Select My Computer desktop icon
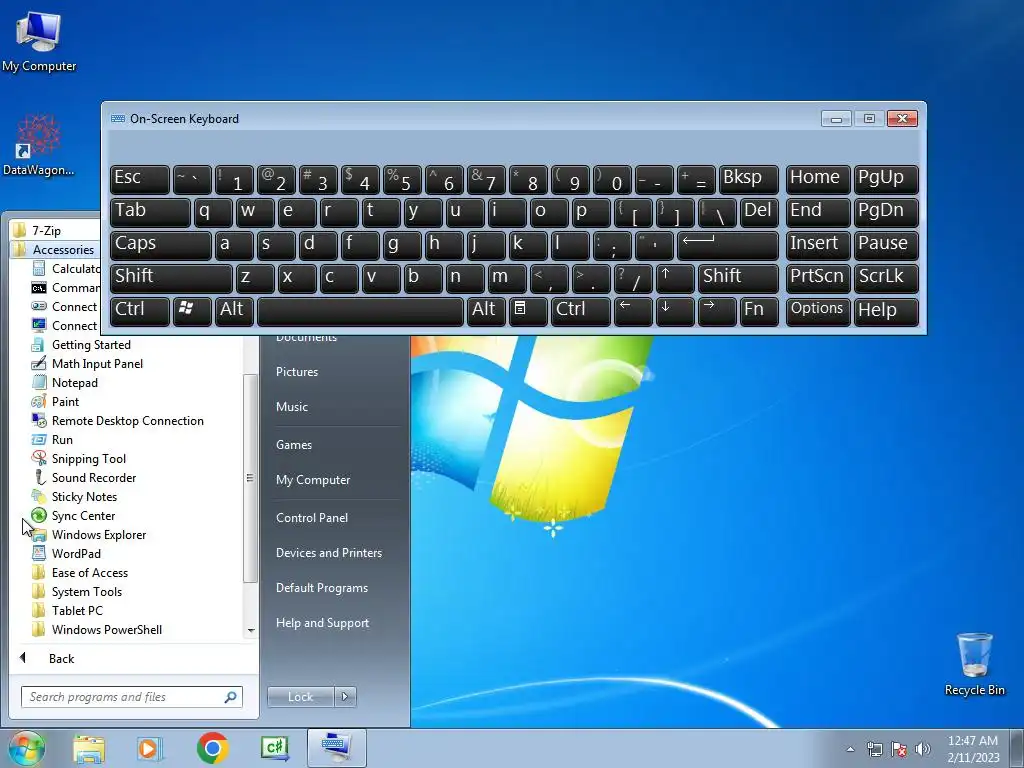The width and height of the screenshot is (1024, 768). pos(39,41)
